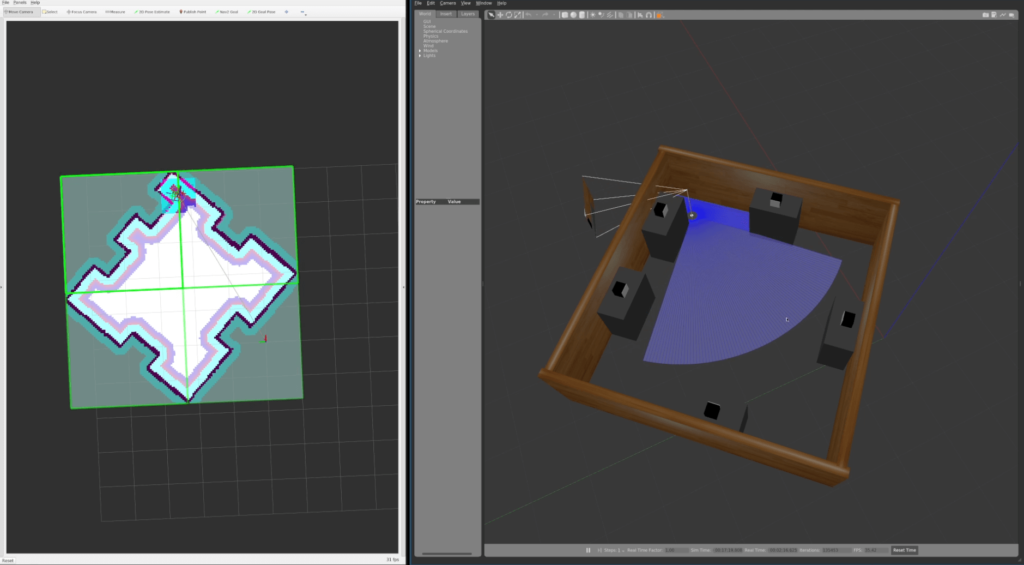Click the Paste icon in Gazebo toolbar
This screenshot has width=1024, height=565.
pos(630,15)
